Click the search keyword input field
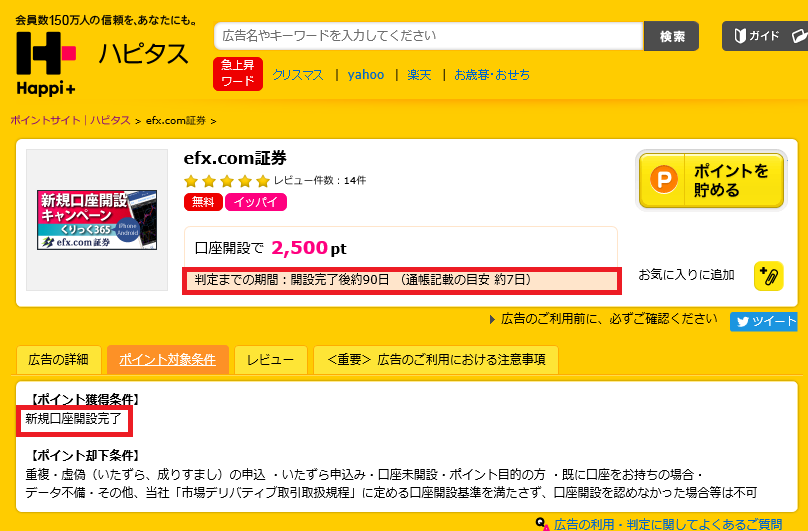 tap(429, 36)
